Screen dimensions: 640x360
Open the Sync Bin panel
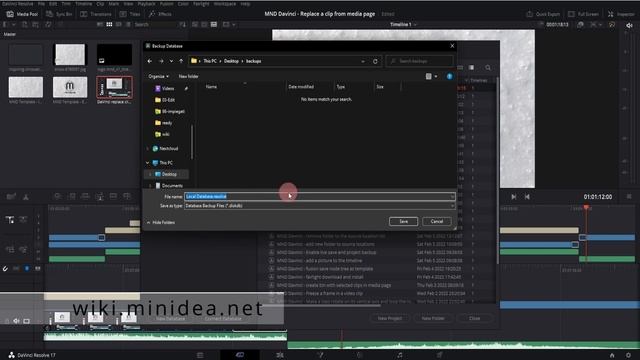pos(59,14)
